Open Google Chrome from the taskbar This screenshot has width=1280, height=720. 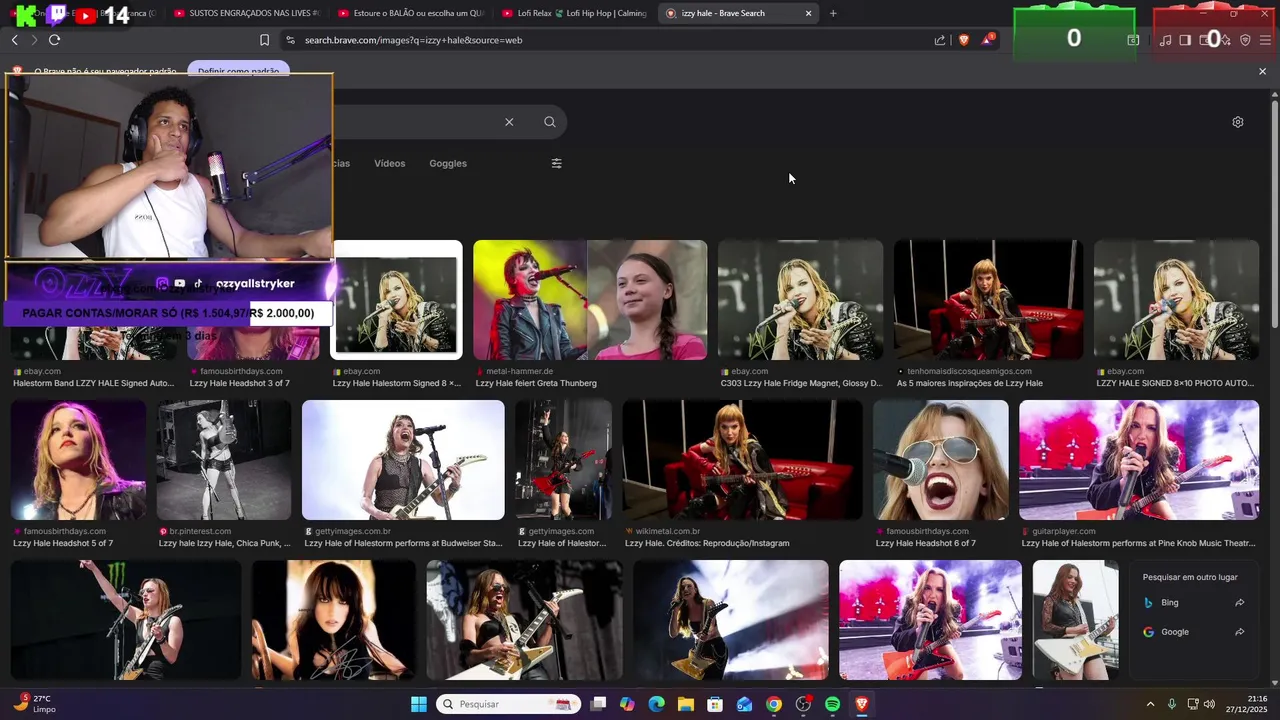774,704
